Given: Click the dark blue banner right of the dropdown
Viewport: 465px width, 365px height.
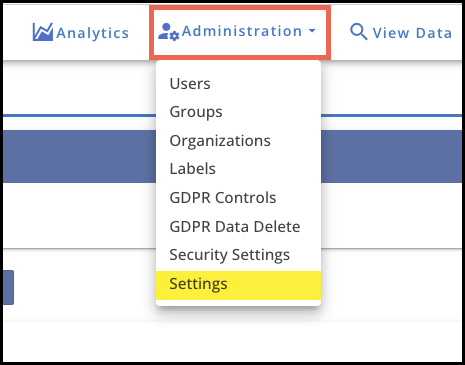Looking at the screenshot, I should (x=391, y=156).
